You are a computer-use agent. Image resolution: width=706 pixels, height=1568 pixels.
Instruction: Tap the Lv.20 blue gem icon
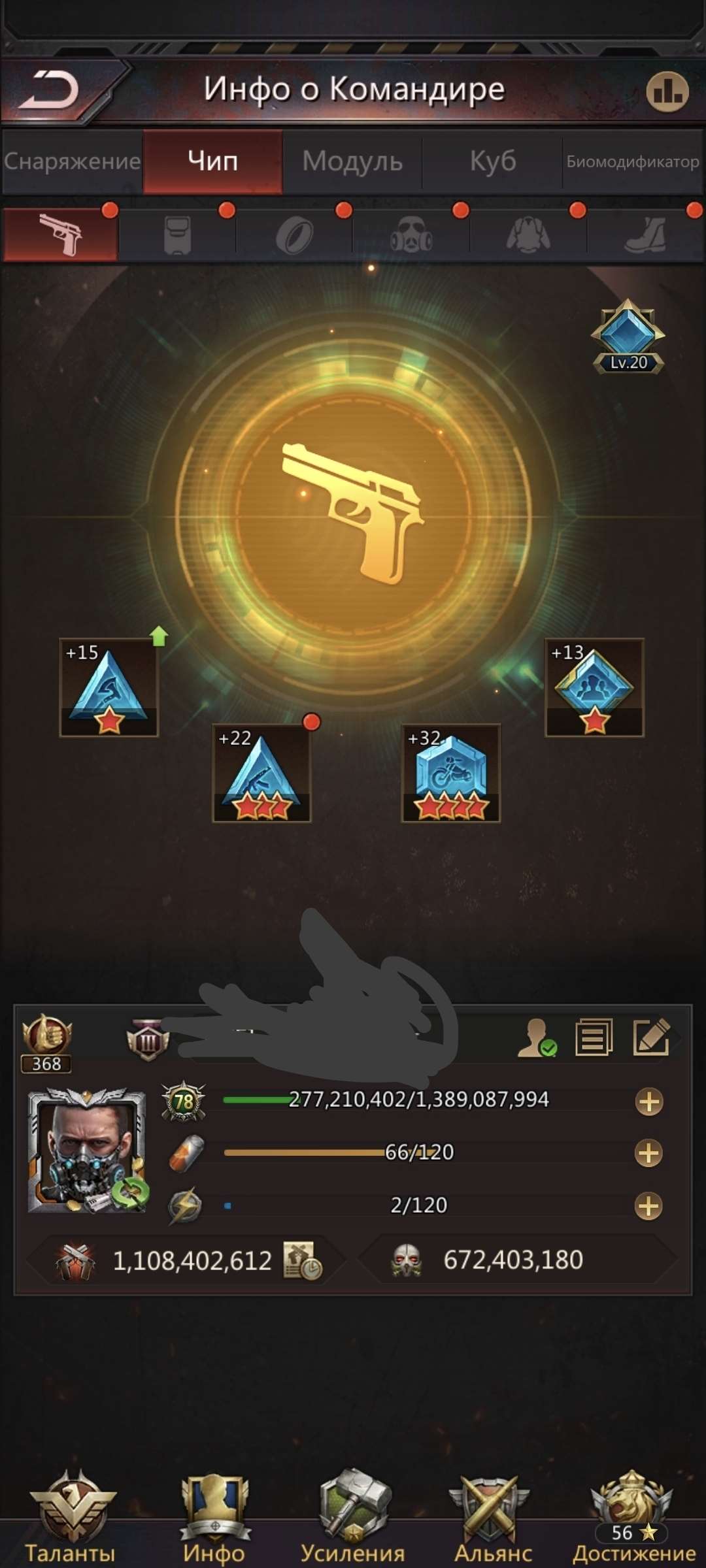628,337
